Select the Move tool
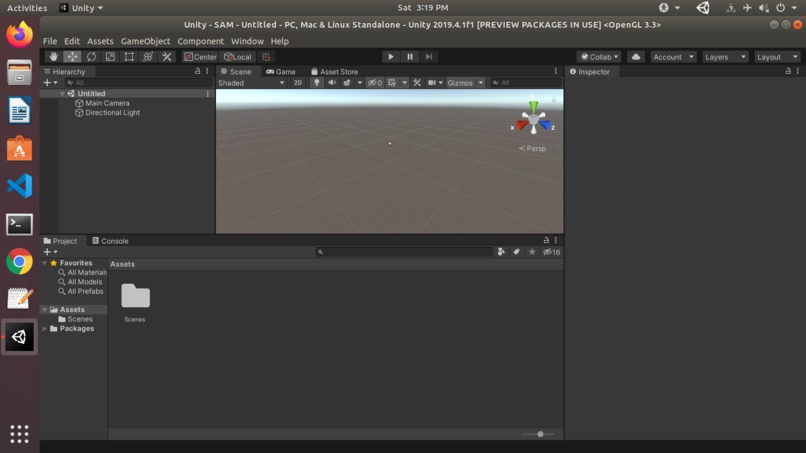Image resolution: width=806 pixels, height=453 pixels. click(x=72, y=57)
